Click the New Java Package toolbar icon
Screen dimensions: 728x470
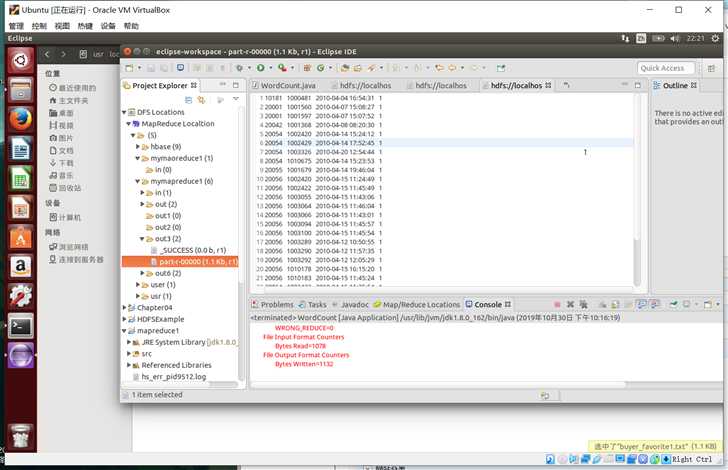307,68
